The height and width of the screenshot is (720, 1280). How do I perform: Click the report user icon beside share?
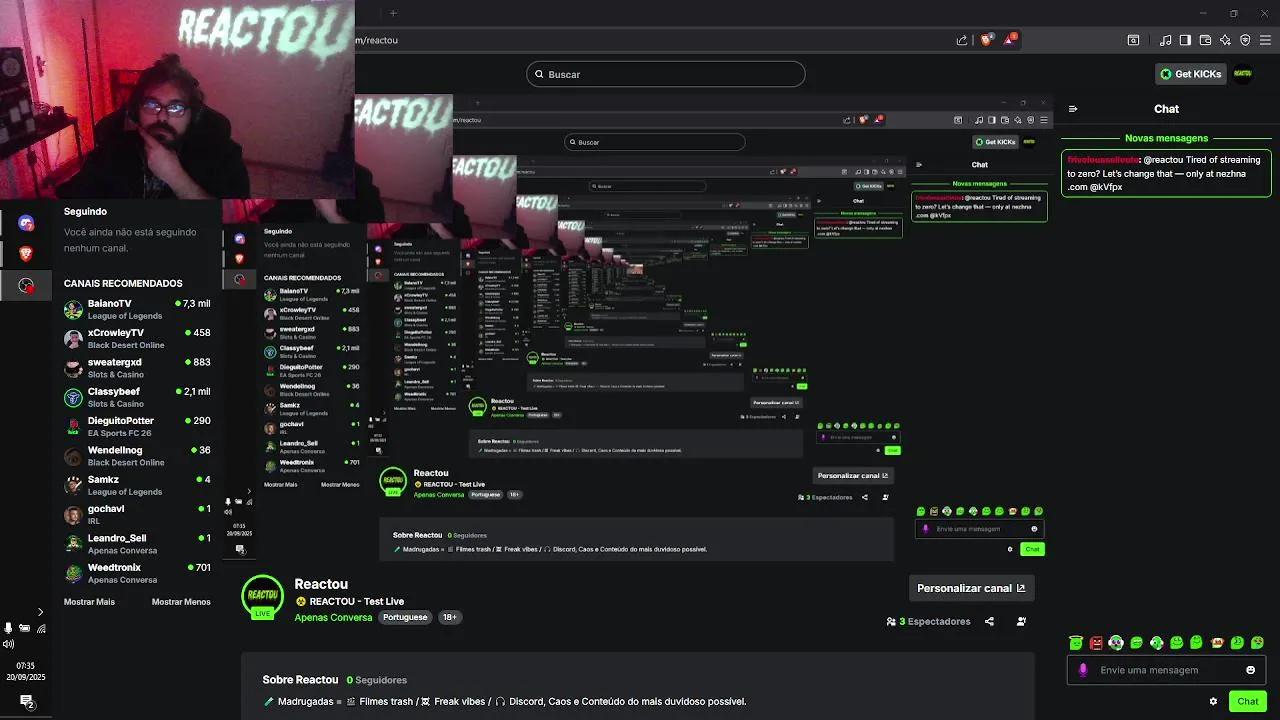(x=1021, y=621)
